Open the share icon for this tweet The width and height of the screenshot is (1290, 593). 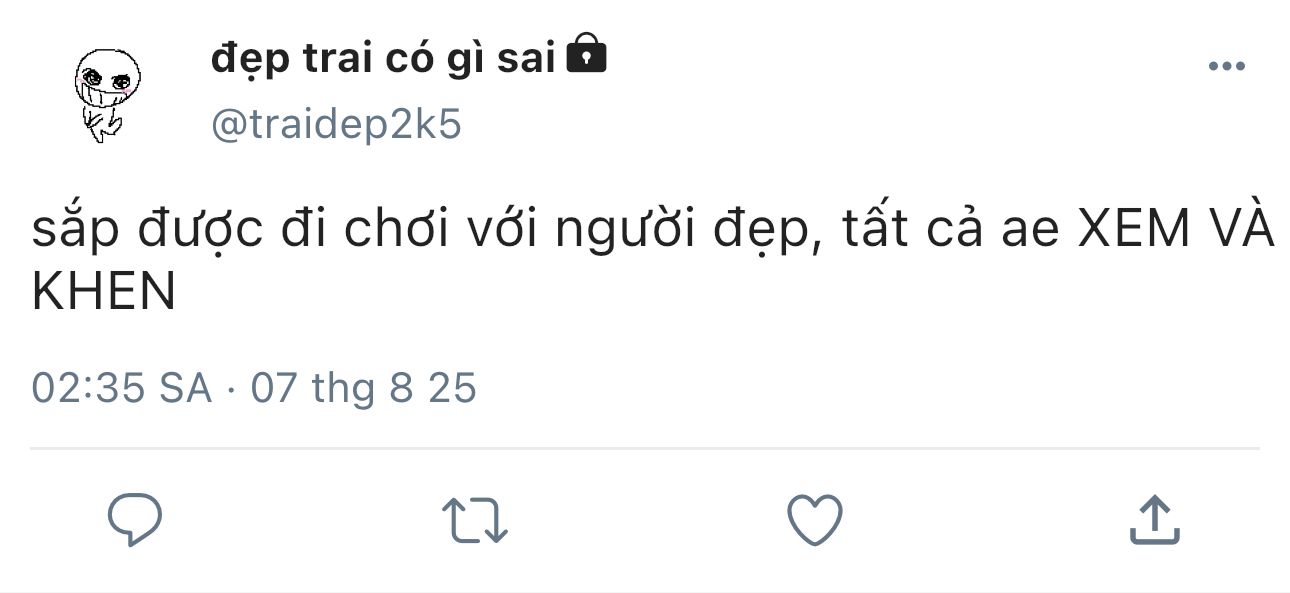[x=1155, y=520]
